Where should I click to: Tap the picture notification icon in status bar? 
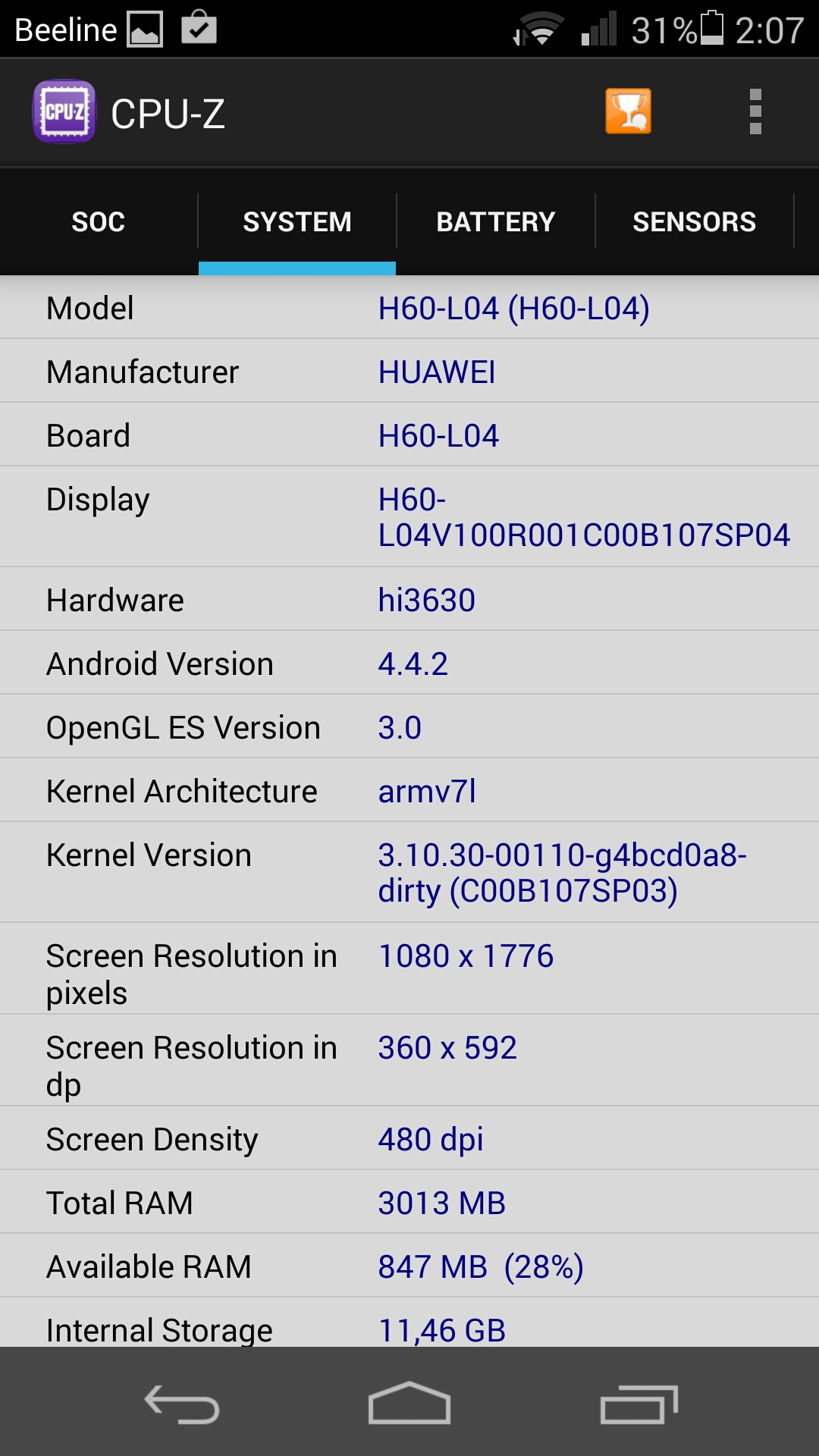(x=145, y=30)
